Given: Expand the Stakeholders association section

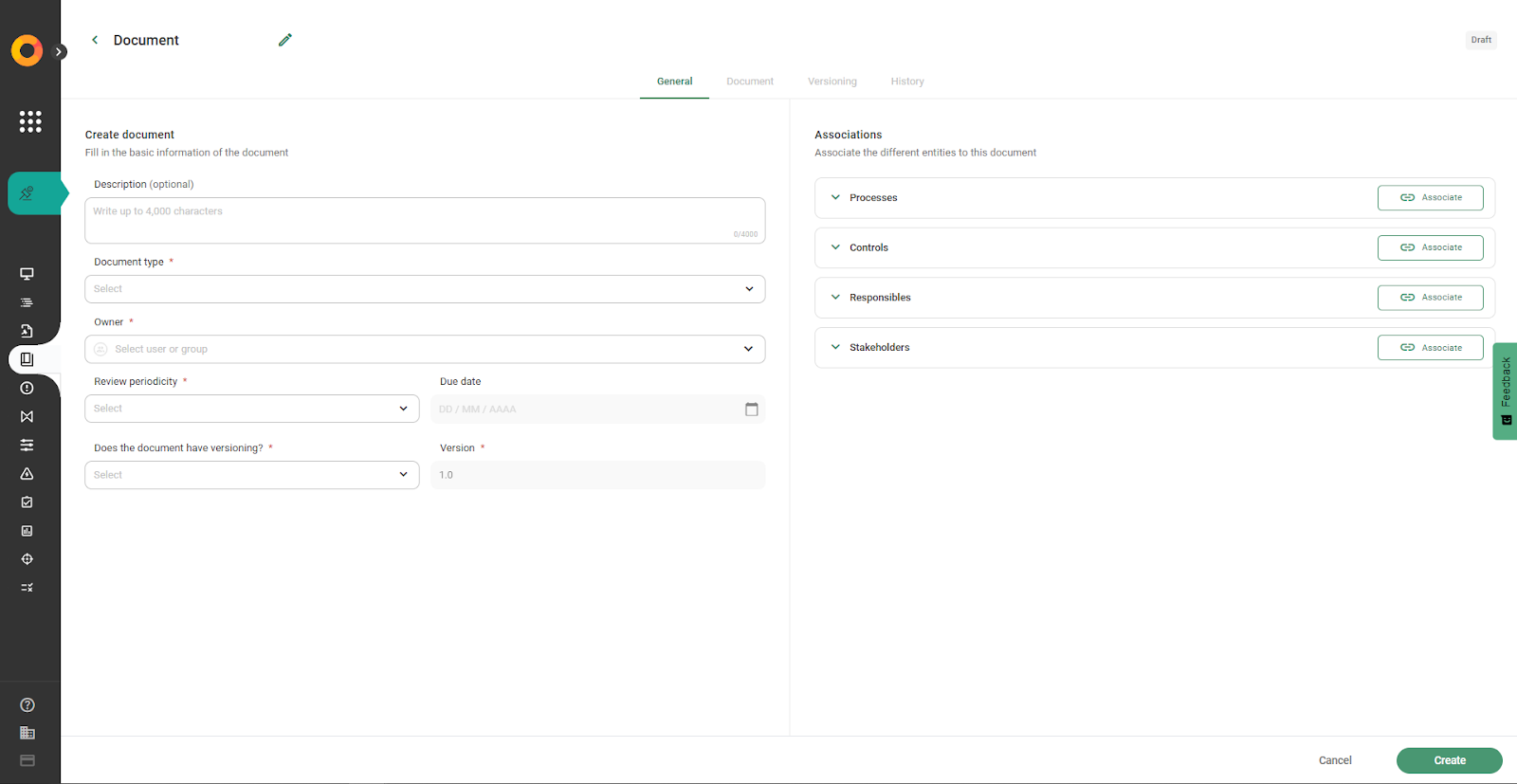Looking at the screenshot, I should [835, 348].
